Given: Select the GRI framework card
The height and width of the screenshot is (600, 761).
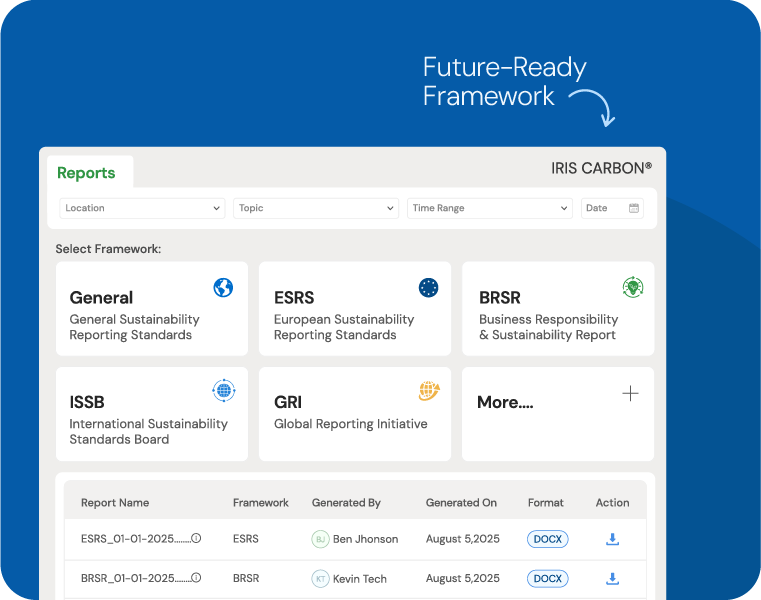Looking at the screenshot, I should [x=355, y=414].
